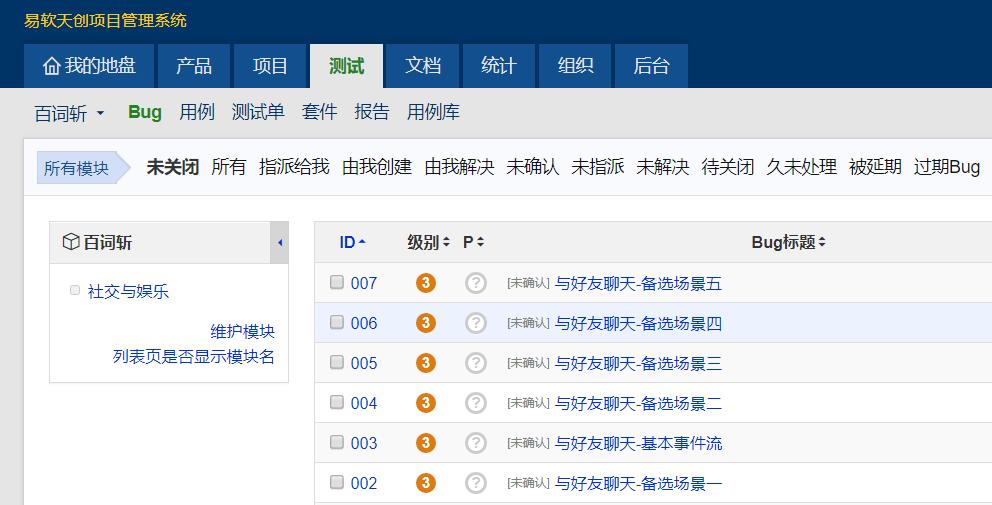Viewport: 992px width, 505px height.
Task: Open the 套件 submenu
Action: tap(319, 112)
